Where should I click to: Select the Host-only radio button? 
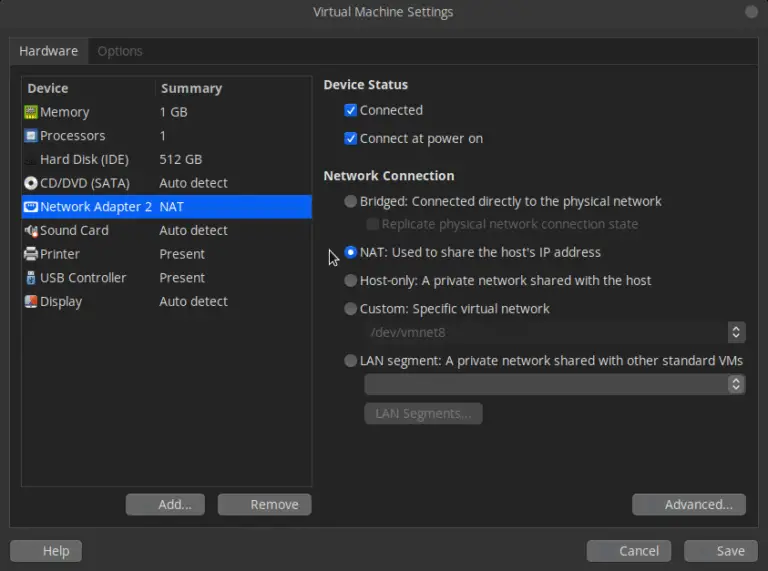(x=350, y=281)
